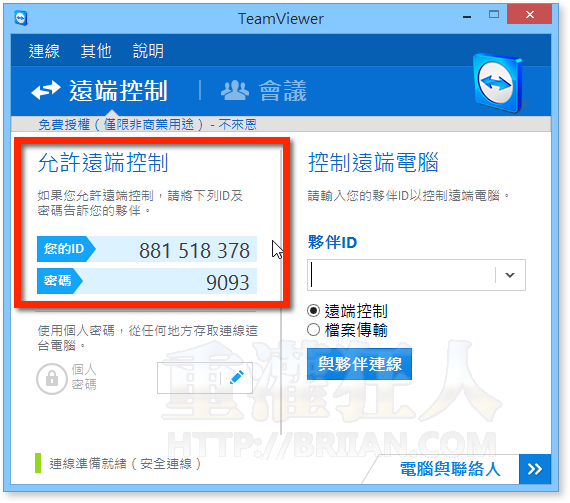Click the pencil edit icon for personal password
The height and width of the screenshot is (503, 570).
[x=237, y=378]
